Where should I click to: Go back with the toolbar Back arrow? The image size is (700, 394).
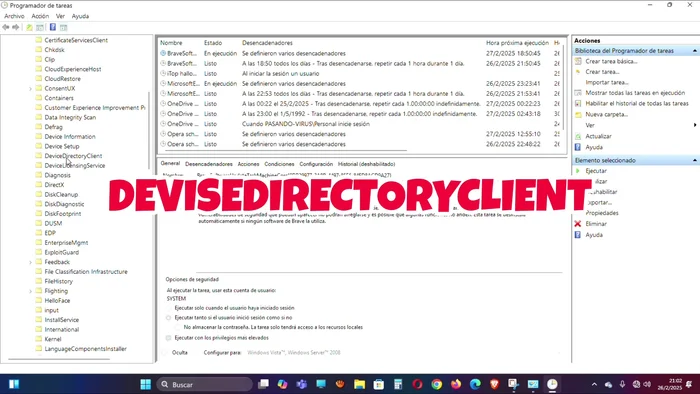click(x=6, y=27)
